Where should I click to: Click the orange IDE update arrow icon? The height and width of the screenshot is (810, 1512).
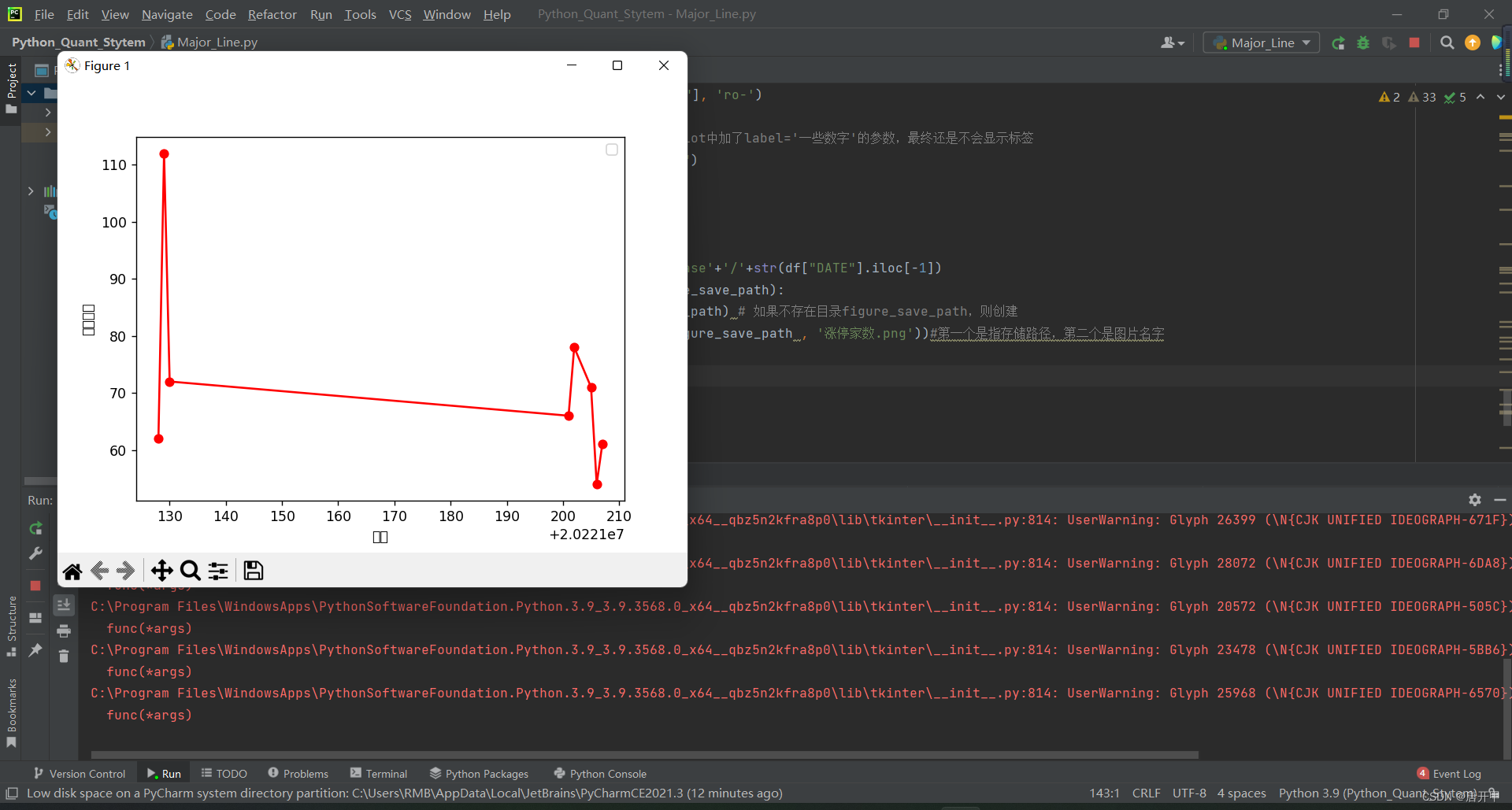(x=1472, y=43)
